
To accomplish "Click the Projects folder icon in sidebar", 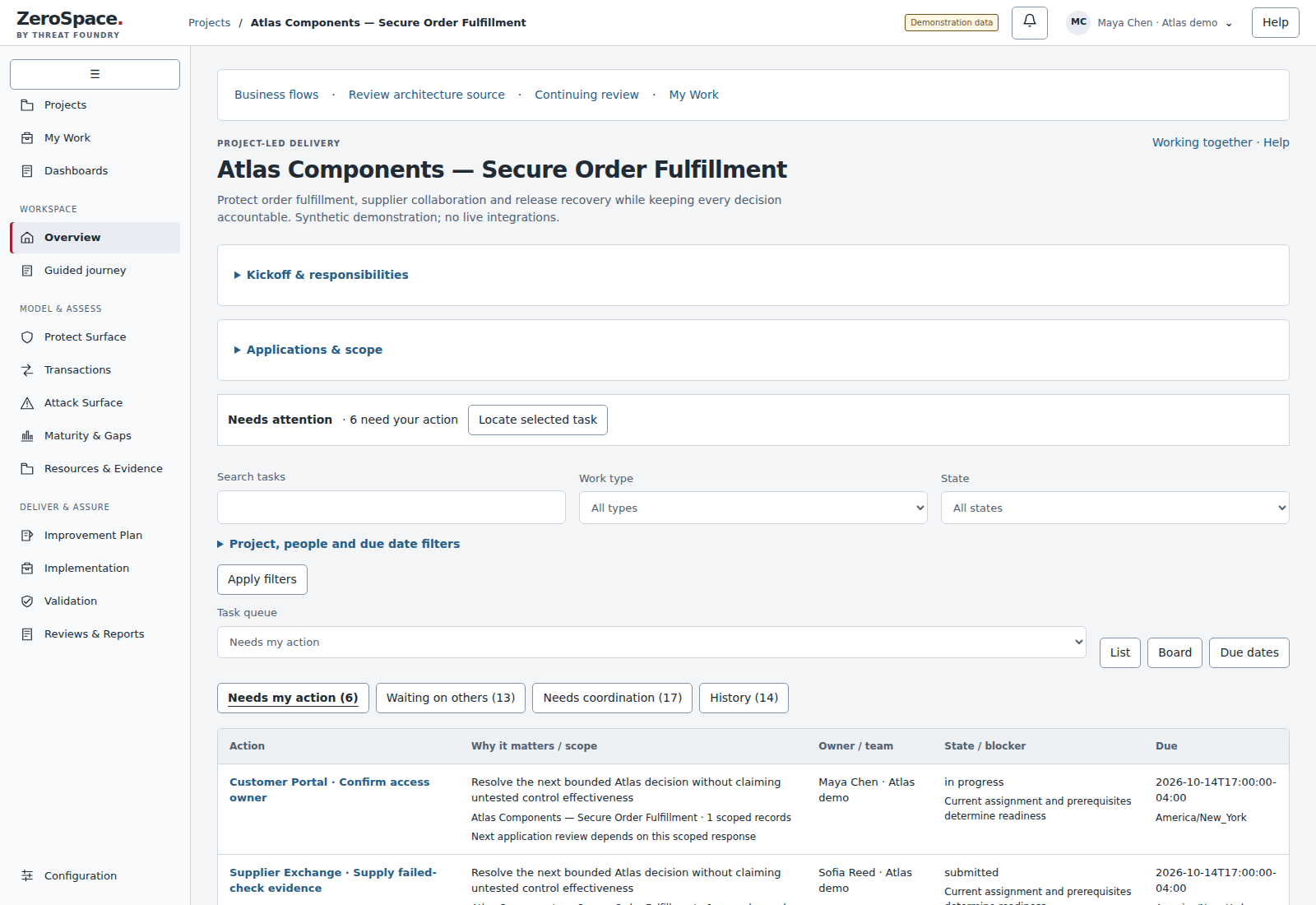I will pos(27,105).
